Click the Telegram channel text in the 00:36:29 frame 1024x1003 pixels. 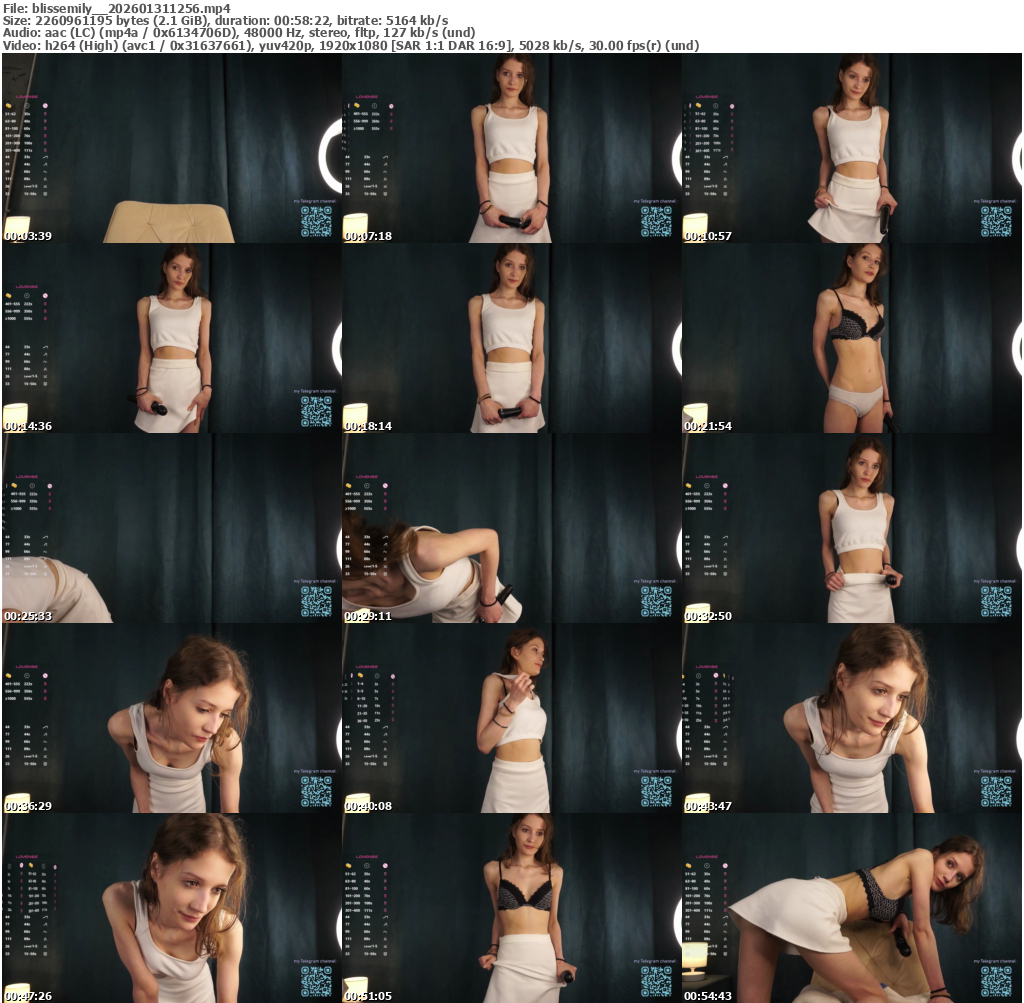tap(315, 771)
